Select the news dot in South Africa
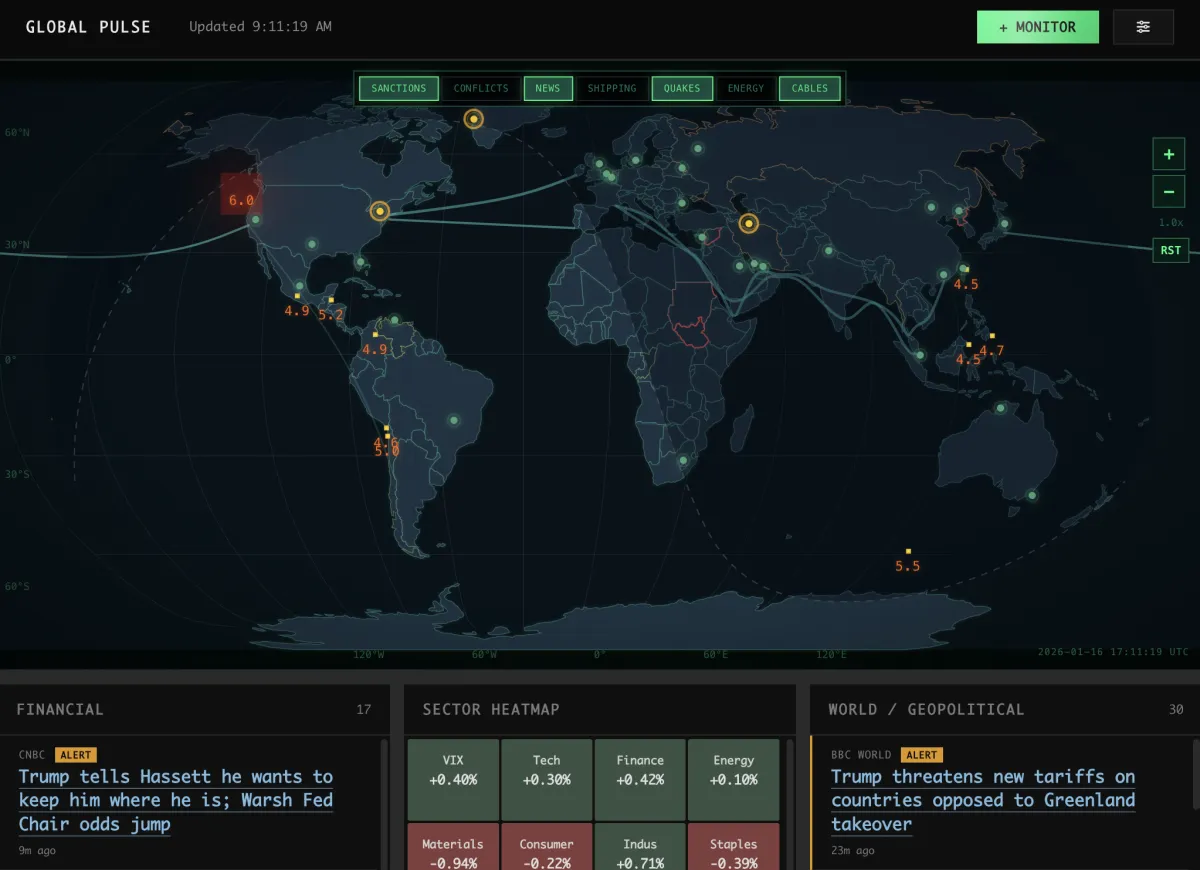Image resolution: width=1200 pixels, height=870 pixels. point(683,461)
